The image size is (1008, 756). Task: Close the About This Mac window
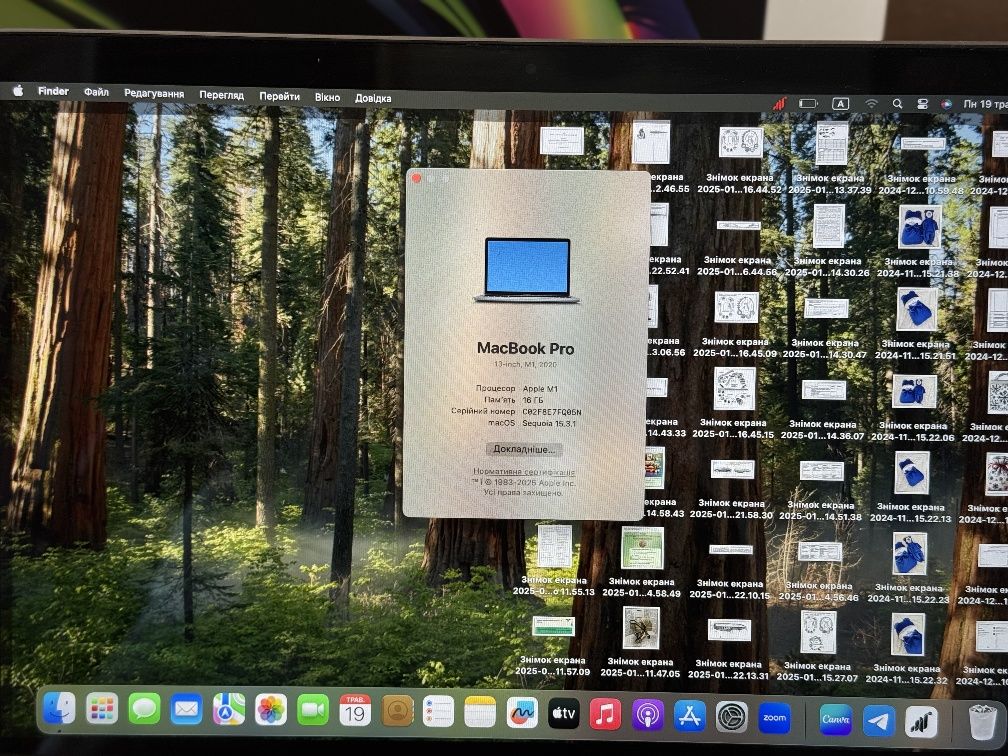(416, 178)
